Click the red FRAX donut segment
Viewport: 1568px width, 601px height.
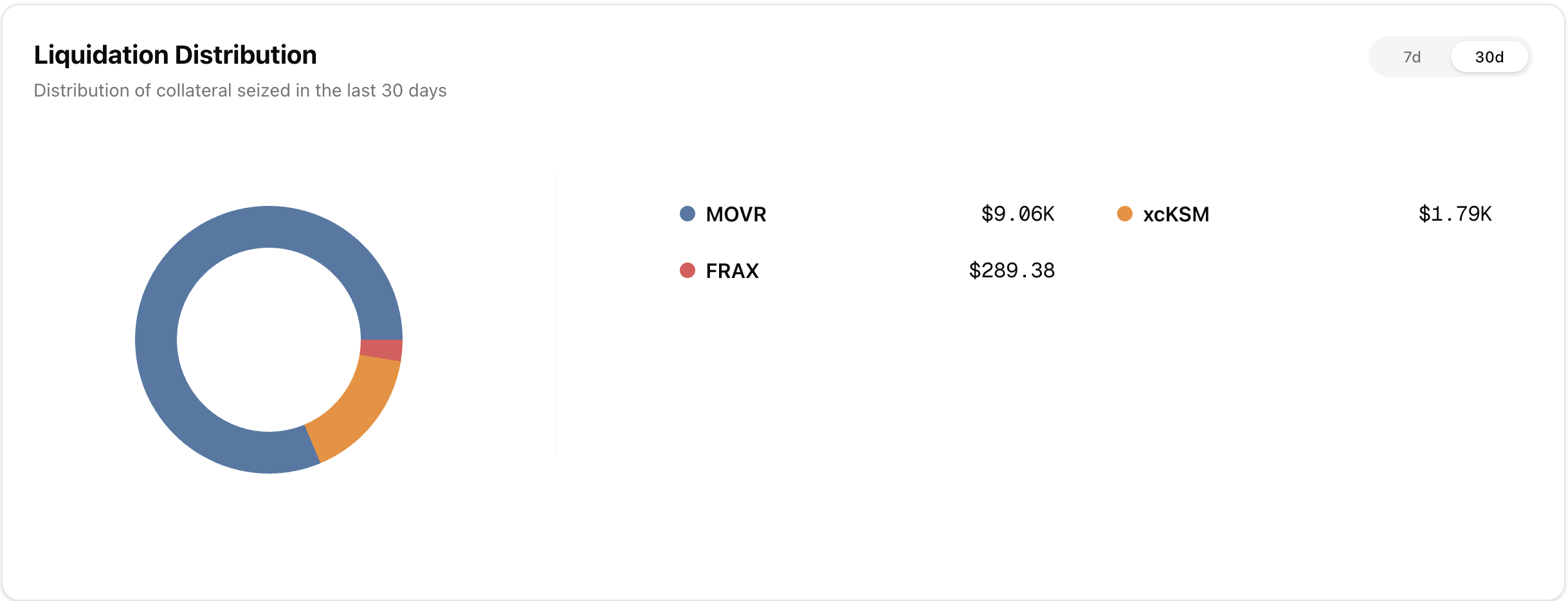(382, 349)
